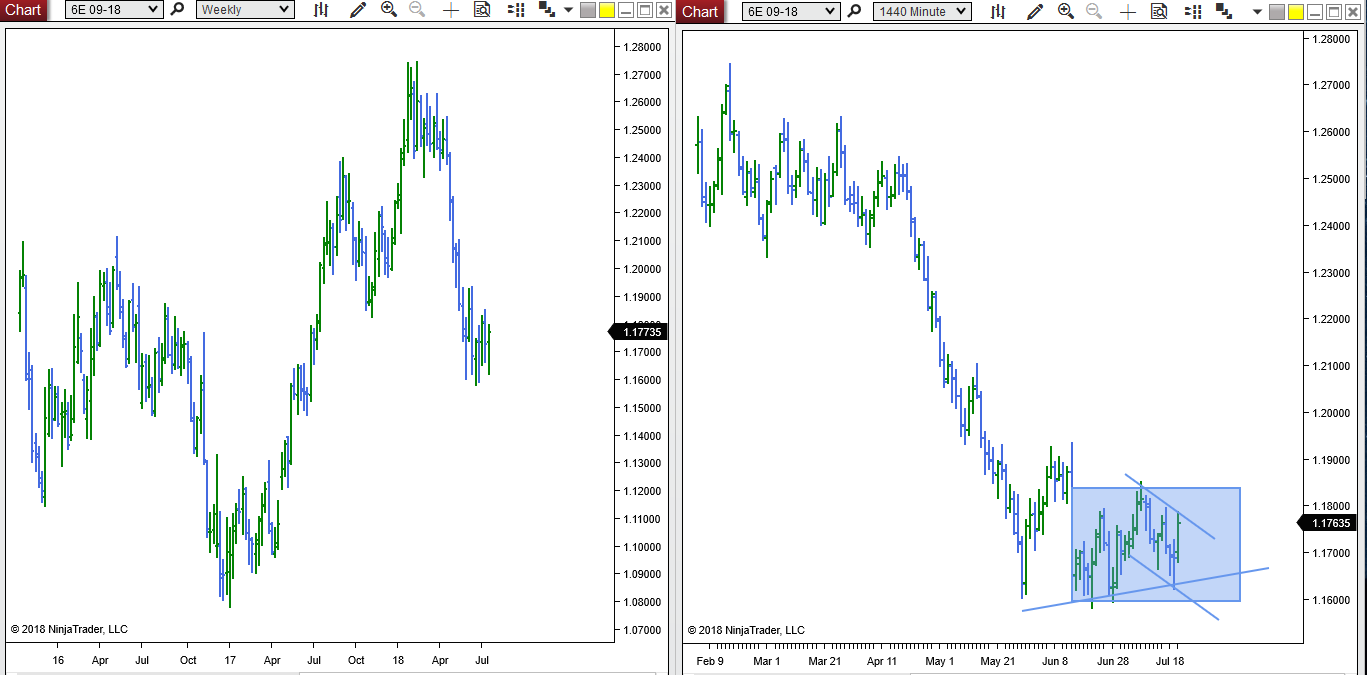Click the Oct label beside 17 on Weekly time axis
The height and width of the screenshot is (675, 1367).
coord(189,661)
